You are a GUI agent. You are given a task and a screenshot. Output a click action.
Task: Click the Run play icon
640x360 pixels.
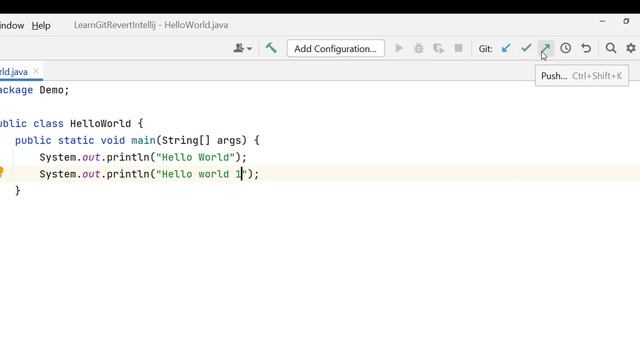[399, 48]
